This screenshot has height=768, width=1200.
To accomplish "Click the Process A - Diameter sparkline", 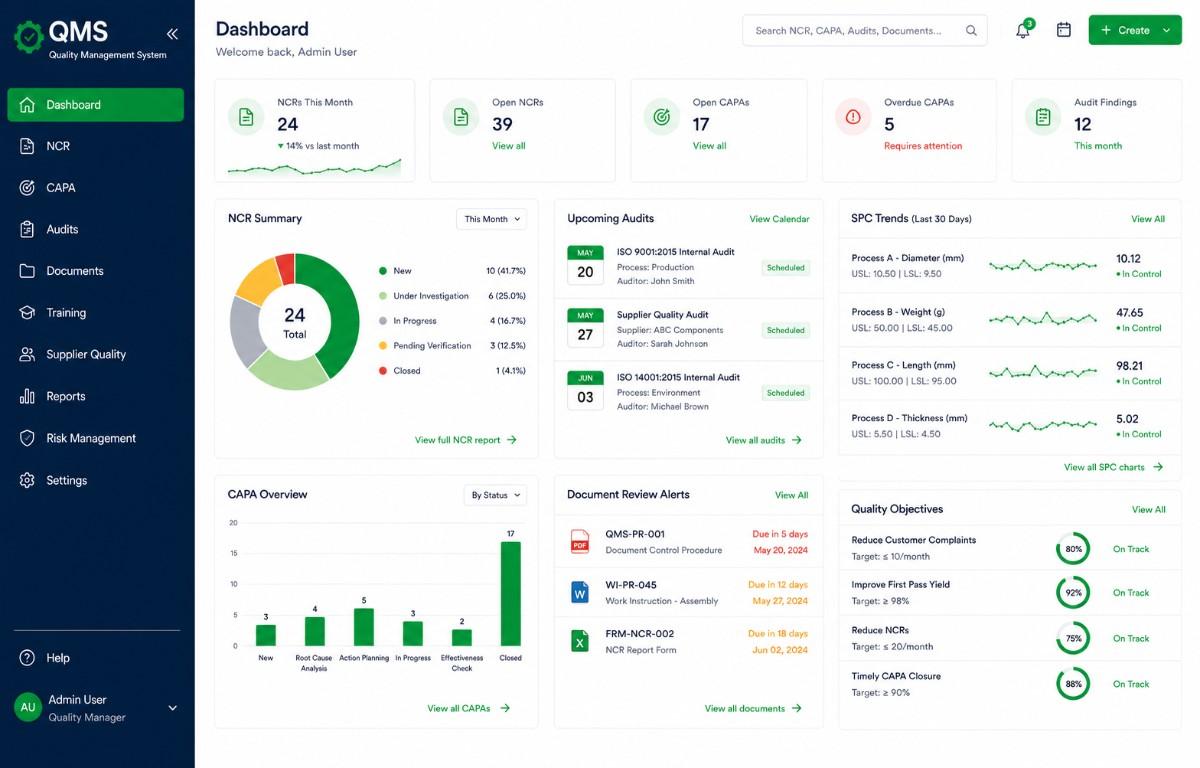I will 1043,266.
